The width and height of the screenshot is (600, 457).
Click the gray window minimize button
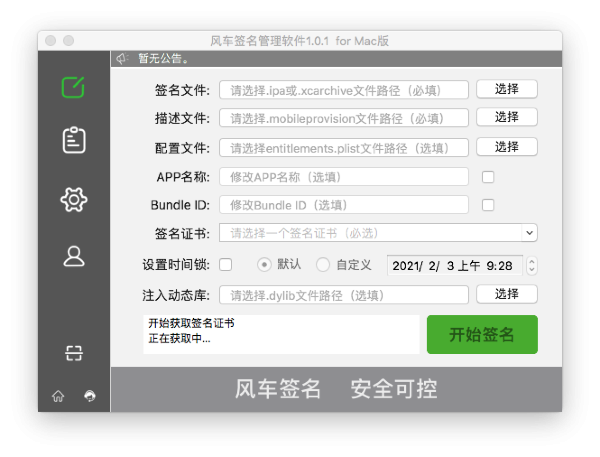pyautogui.click(x=68, y=41)
